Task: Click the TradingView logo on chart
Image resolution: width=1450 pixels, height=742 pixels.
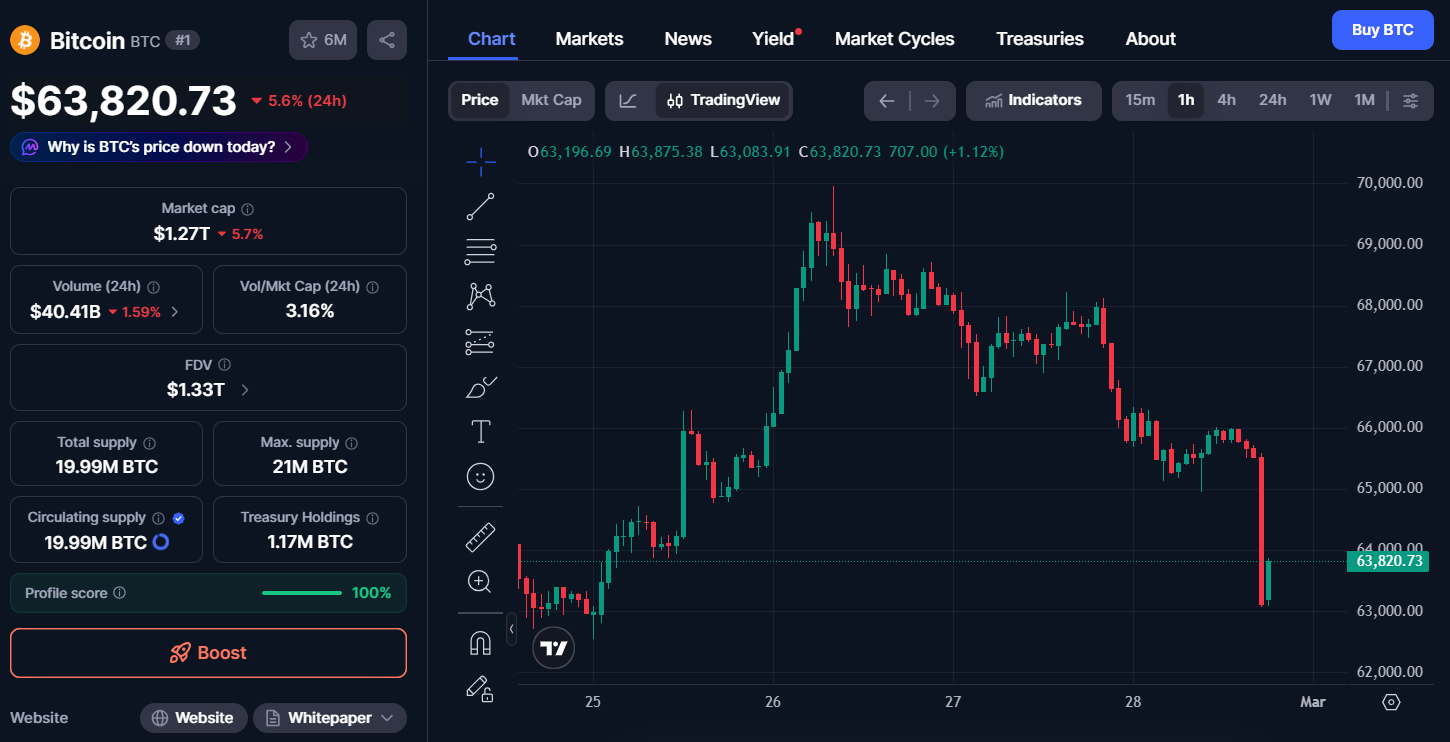Action: pyautogui.click(x=553, y=648)
